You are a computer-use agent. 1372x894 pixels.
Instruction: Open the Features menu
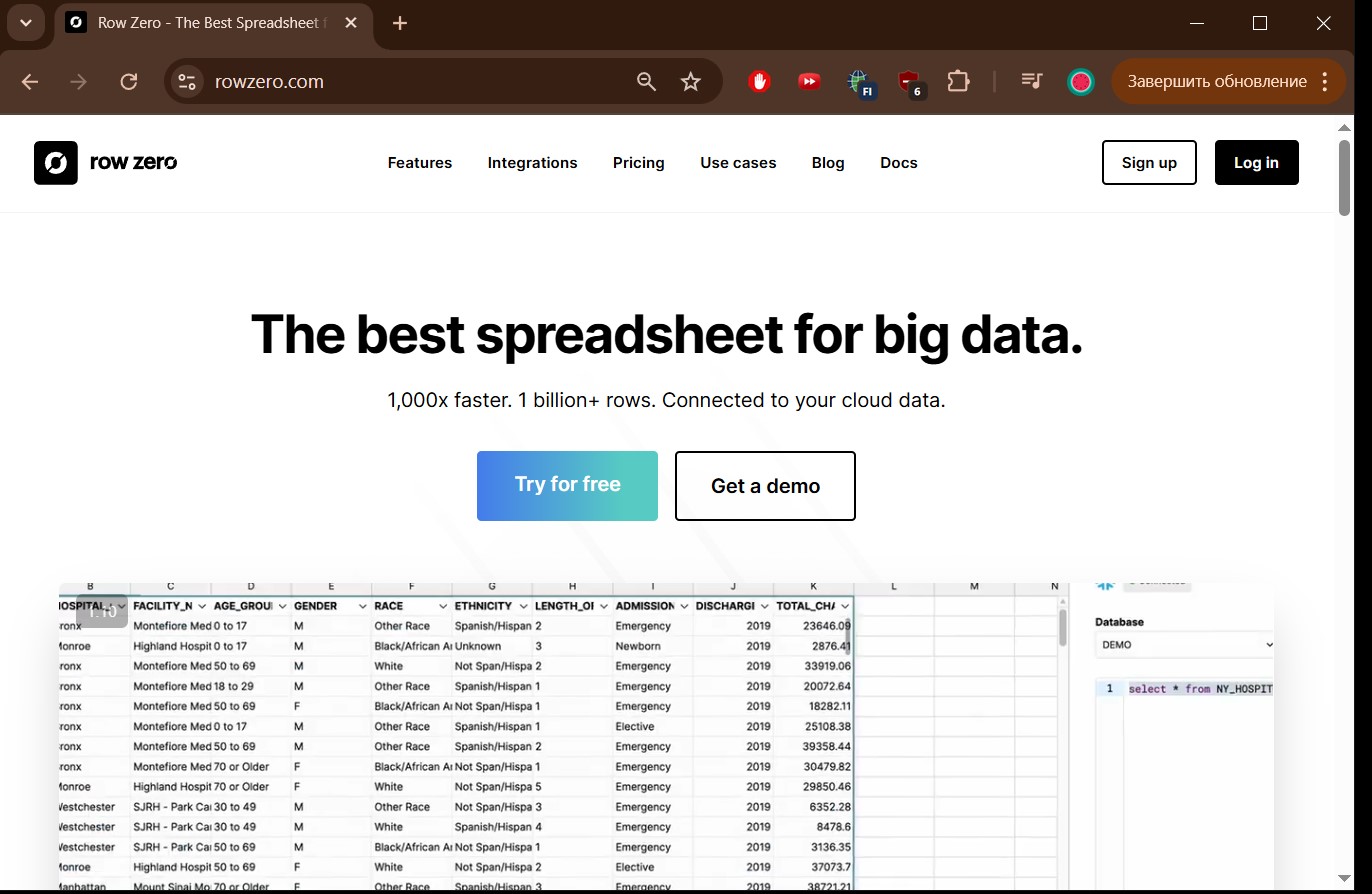420,163
